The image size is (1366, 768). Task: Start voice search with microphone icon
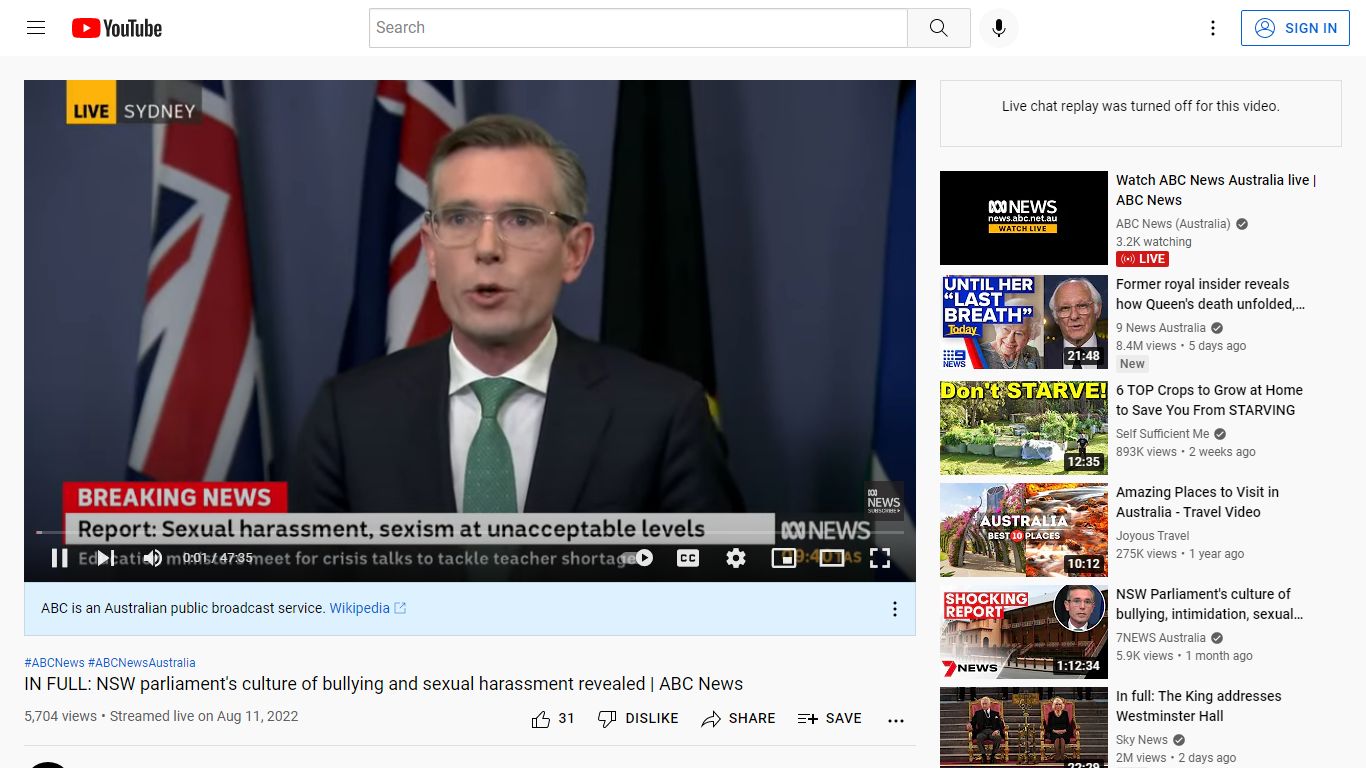tap(998, 28)
